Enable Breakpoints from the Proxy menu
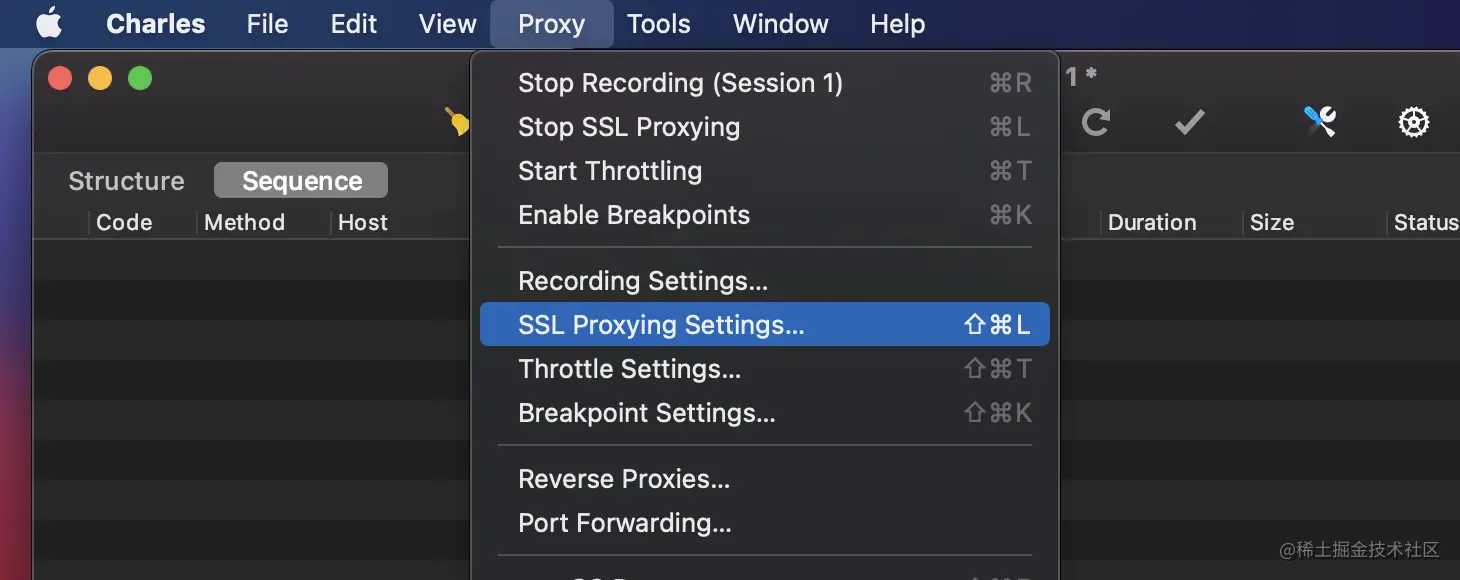The width and height of the screenshot is (1460, 580). click(634, 215)
